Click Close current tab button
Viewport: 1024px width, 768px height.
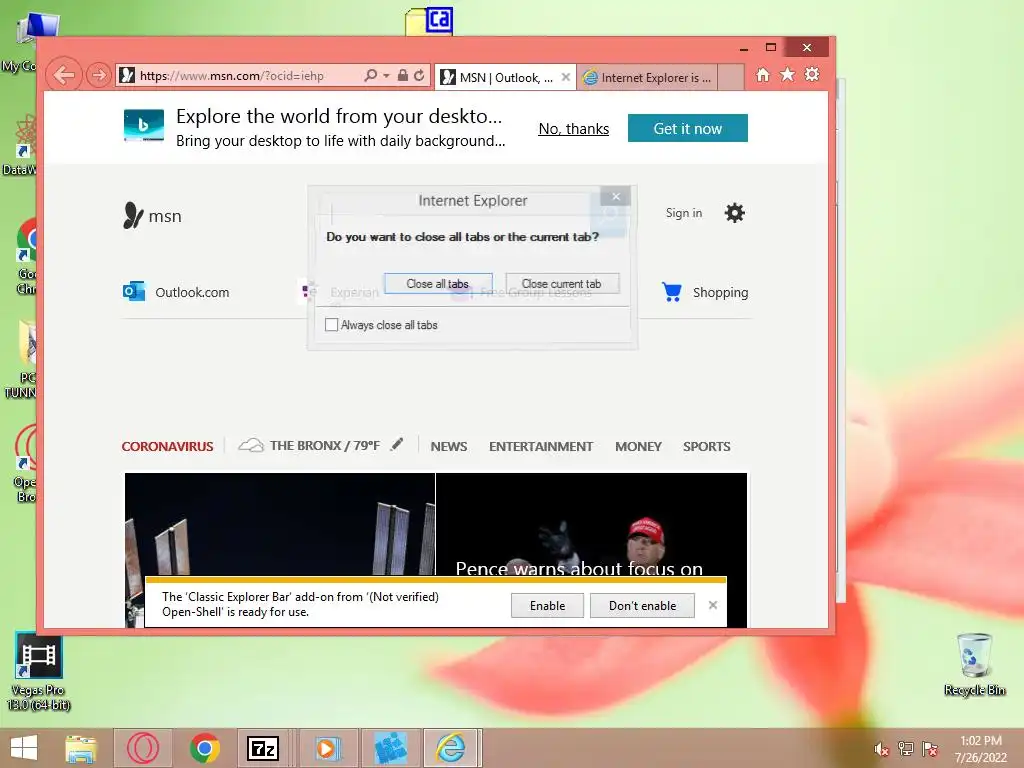point(562,283)
